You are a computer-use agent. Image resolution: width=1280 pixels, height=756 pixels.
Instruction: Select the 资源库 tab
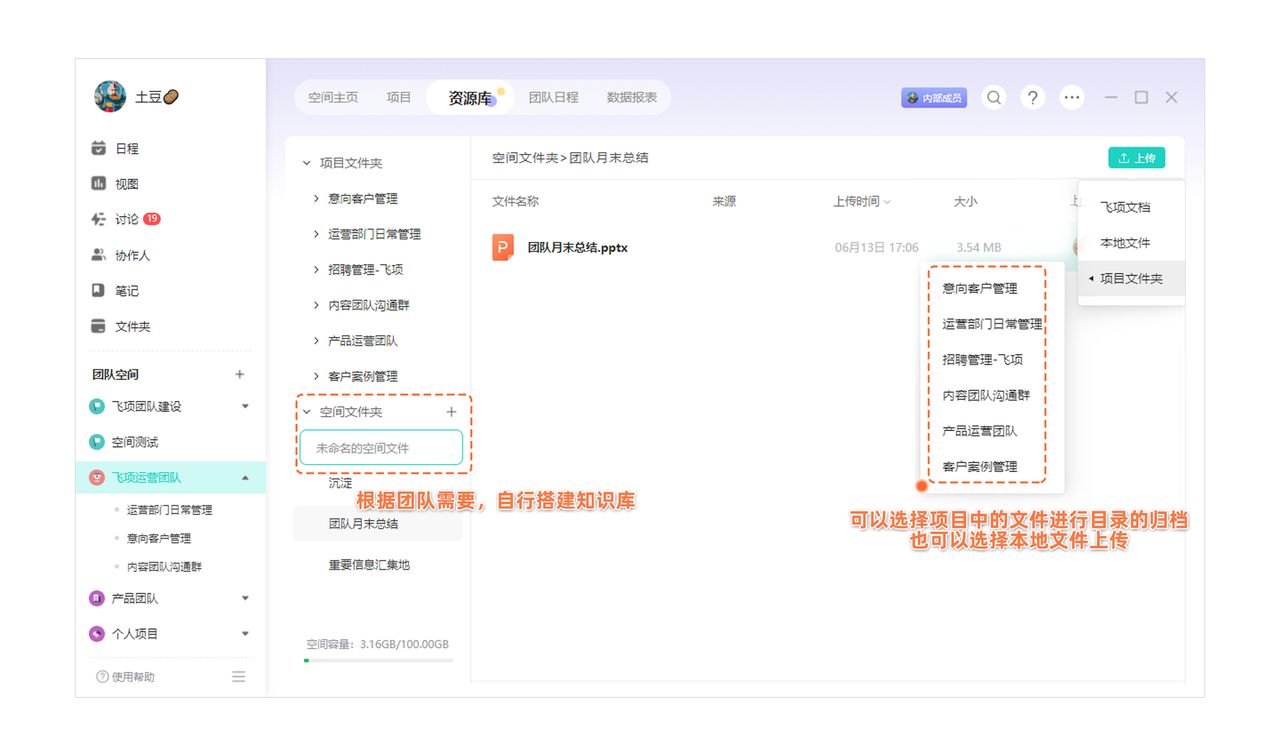pyautogui.click(x=470, y=98)
